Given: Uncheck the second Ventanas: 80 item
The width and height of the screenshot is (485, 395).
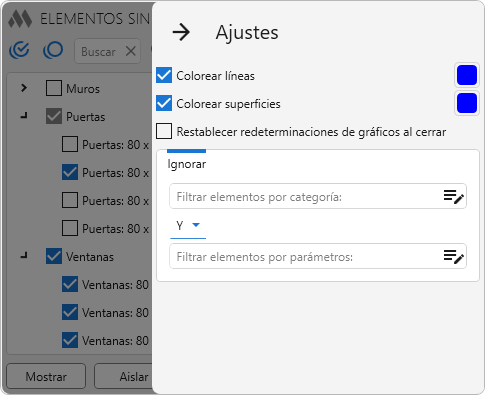Looking at the screenshot, I should coord(70,312).
